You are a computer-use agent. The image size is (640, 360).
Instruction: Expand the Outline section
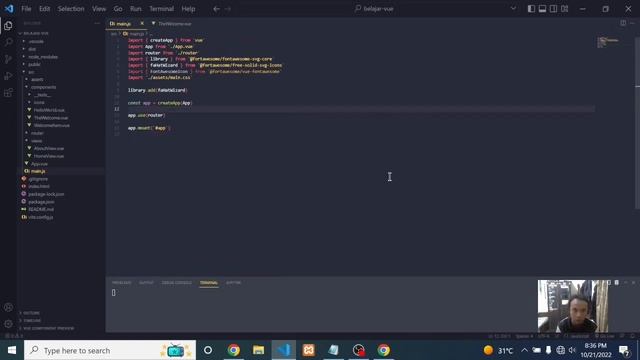[31, 313]
